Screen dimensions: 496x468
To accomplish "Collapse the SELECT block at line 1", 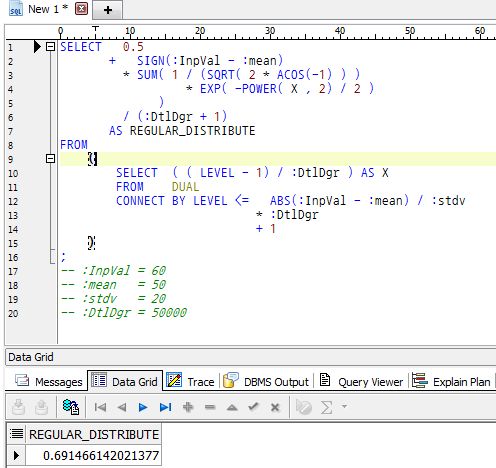I will tap(50, 46).
